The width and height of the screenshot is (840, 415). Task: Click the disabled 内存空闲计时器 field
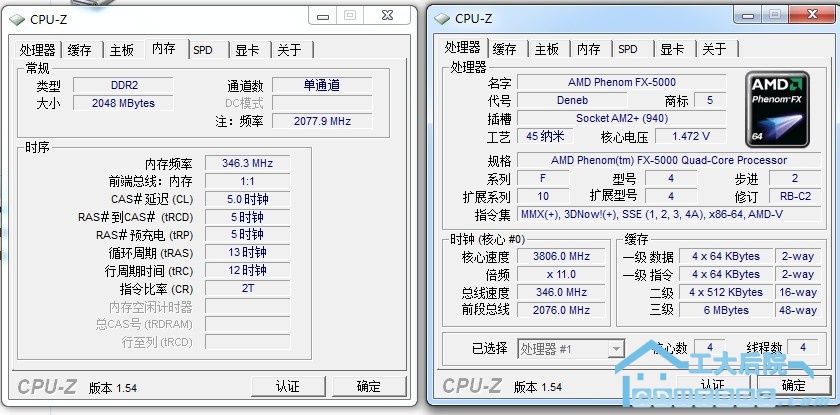click(x=248, y=306)
